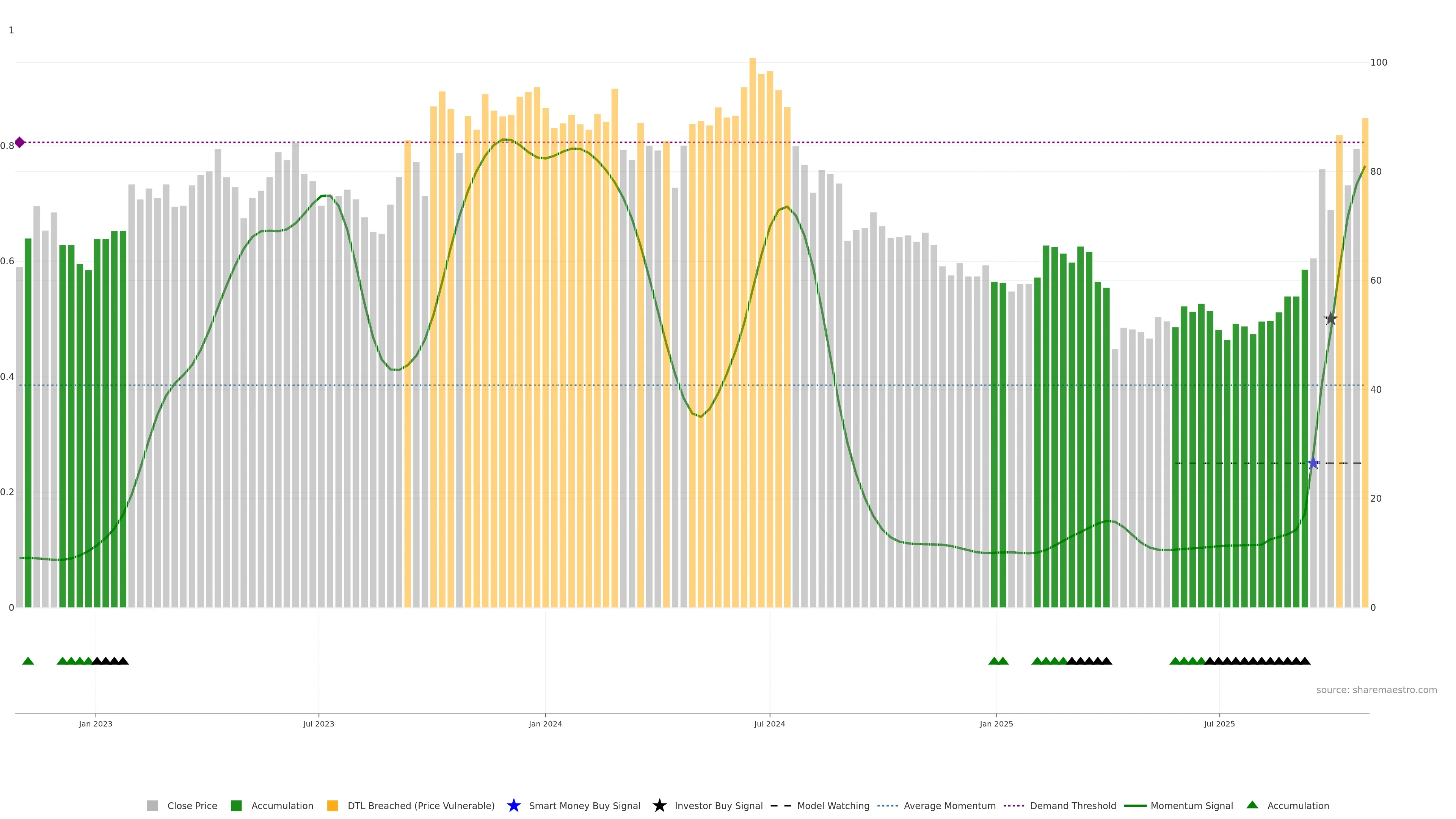1456x819 pixels.
Task: Click the Jan 2025 x-axis label
Action: pyautogui.click(x=996, y=723)
